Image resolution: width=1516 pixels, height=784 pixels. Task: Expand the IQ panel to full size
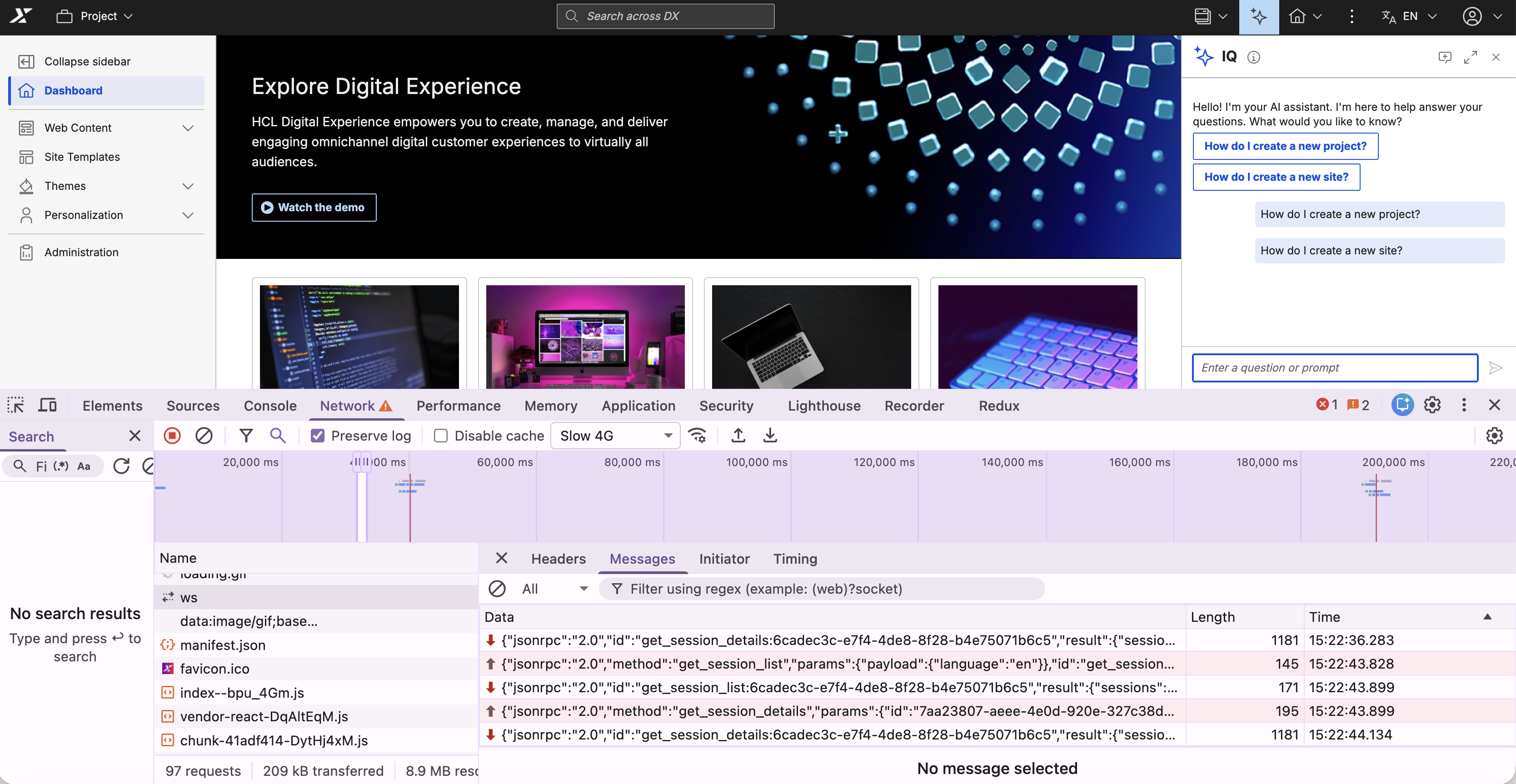[1470, 57]
